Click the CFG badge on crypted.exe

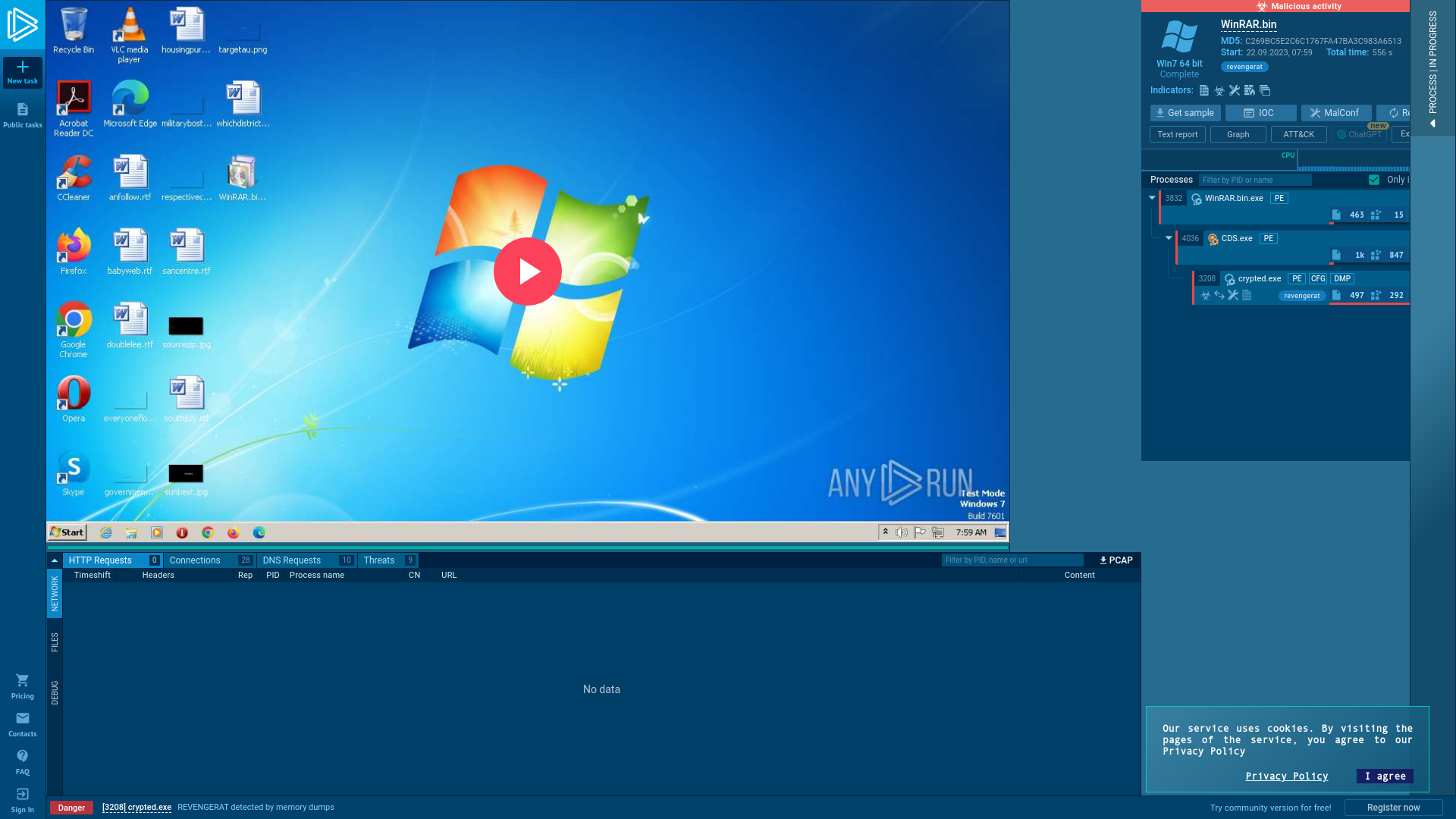tap(1318, 278)
